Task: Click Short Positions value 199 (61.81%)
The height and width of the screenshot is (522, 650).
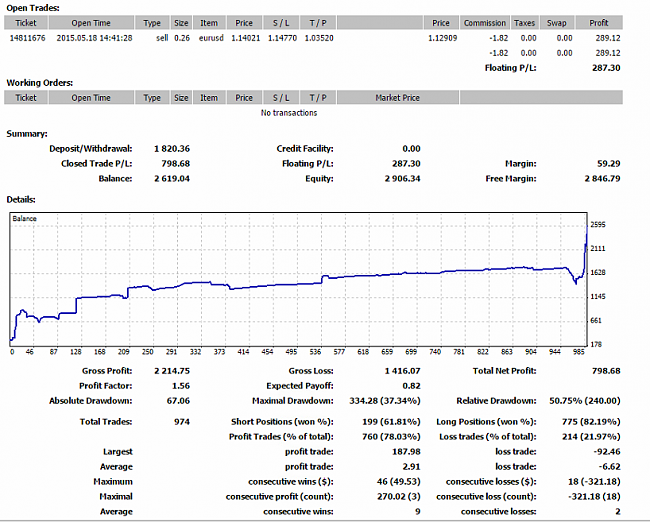Action: click(x=391, y=422)
